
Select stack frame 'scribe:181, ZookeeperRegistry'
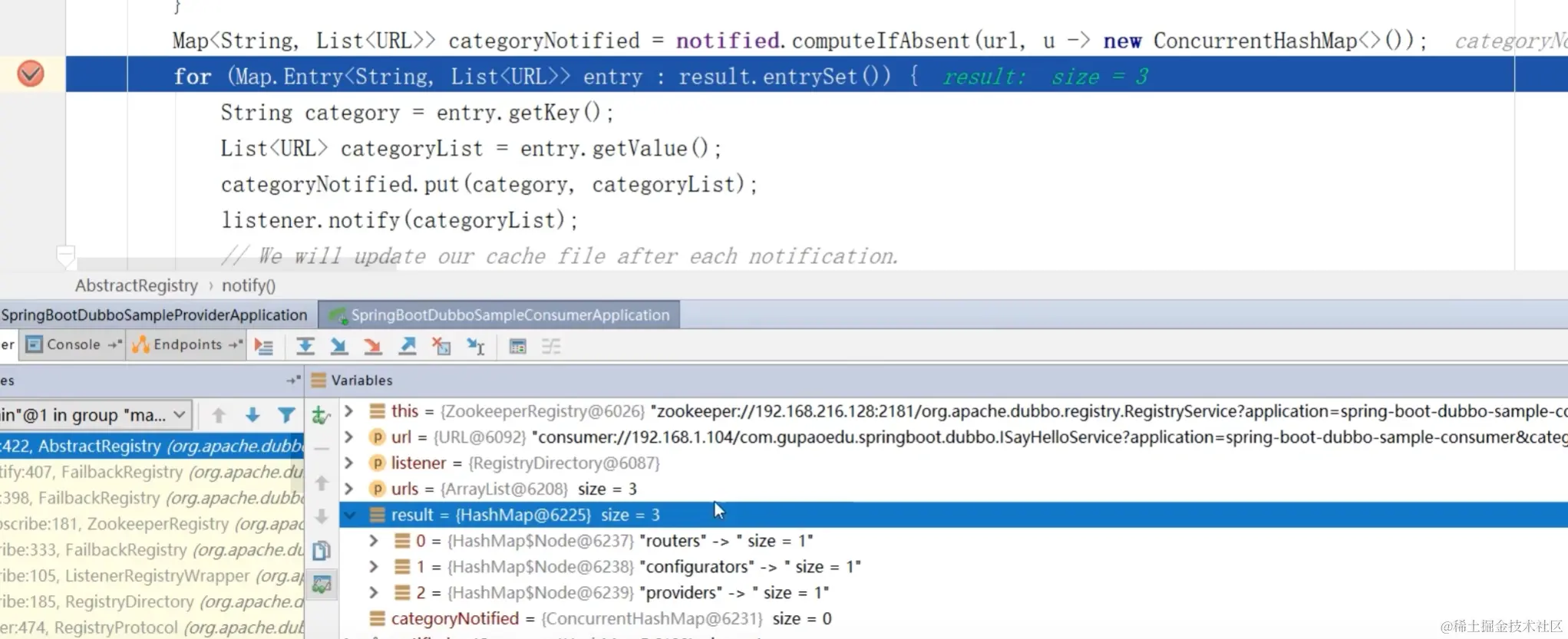[152, 525]
